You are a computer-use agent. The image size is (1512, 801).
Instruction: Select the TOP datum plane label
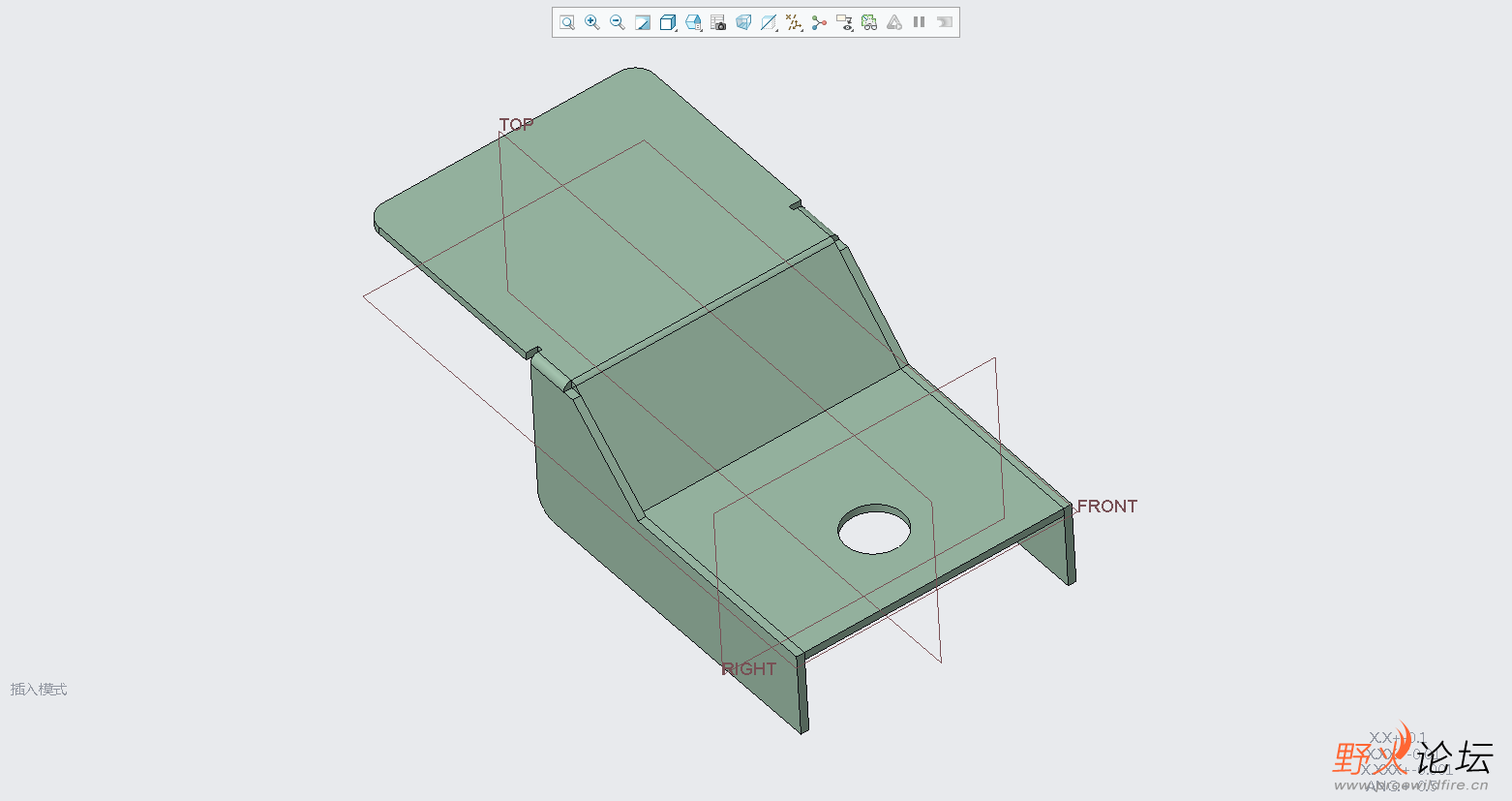click(x=516, y=125)
